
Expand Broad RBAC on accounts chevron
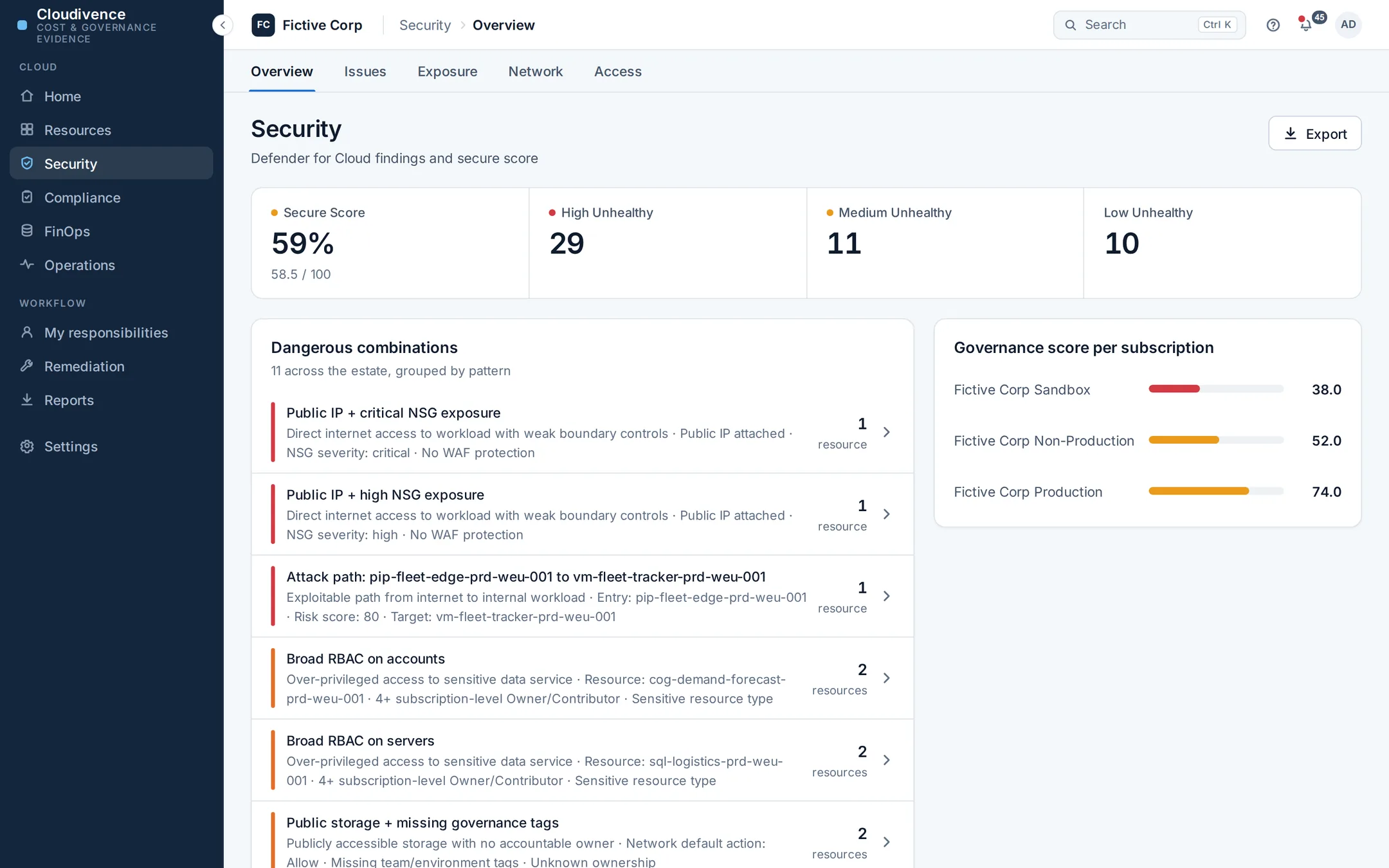point(887,678)
